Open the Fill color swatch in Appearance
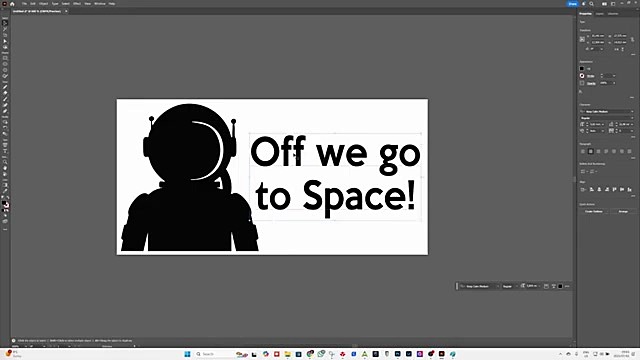640x360 pixels. [x=582, y=68]
